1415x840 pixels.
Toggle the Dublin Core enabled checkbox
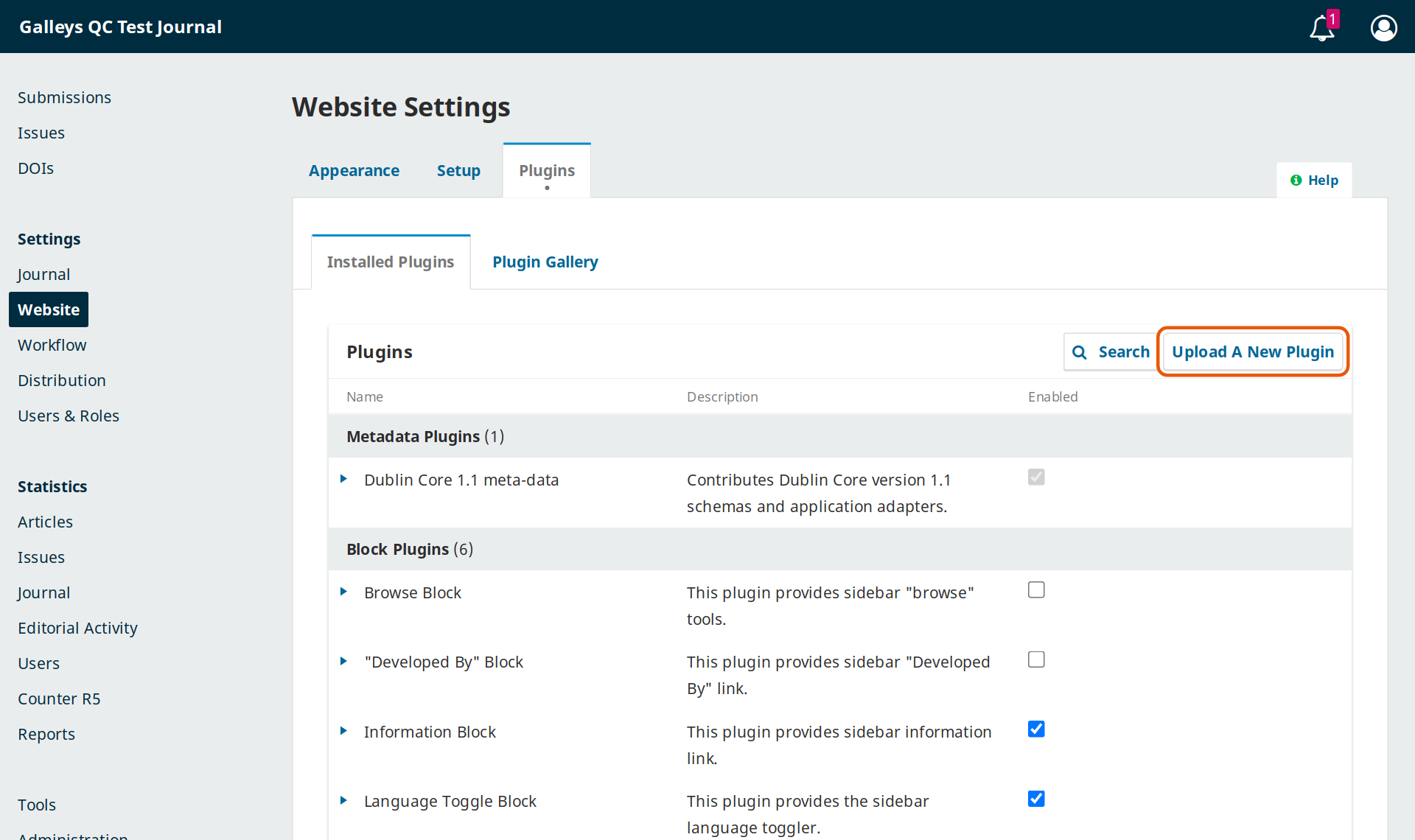point(1036,477)
